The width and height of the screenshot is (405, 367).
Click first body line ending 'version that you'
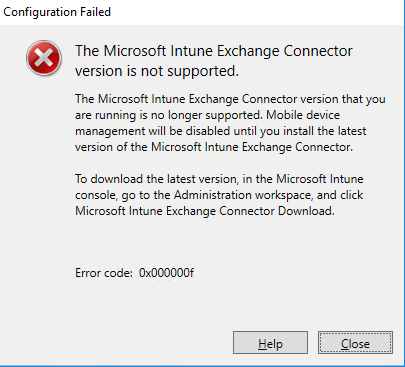pyautogui.click(x=230, y=99)
